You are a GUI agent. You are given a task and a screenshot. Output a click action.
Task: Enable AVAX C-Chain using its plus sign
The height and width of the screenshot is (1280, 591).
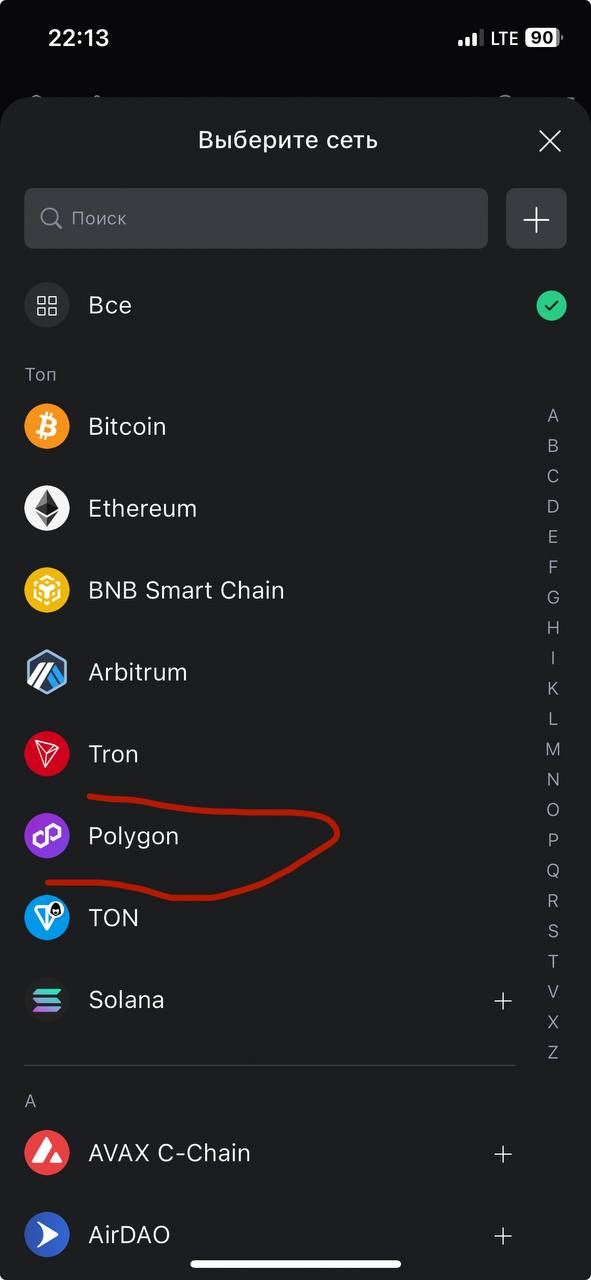tap(503, 1154)
